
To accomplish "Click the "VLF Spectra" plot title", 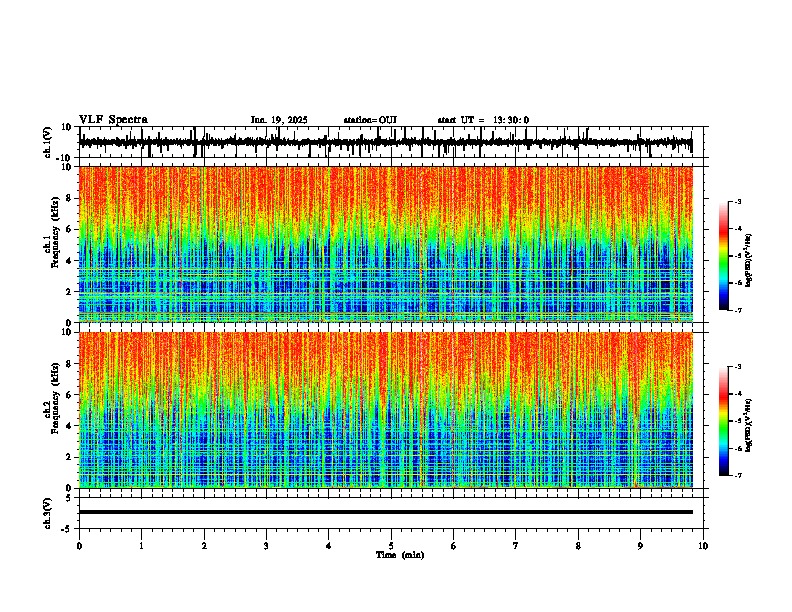I will click(113, 120).
